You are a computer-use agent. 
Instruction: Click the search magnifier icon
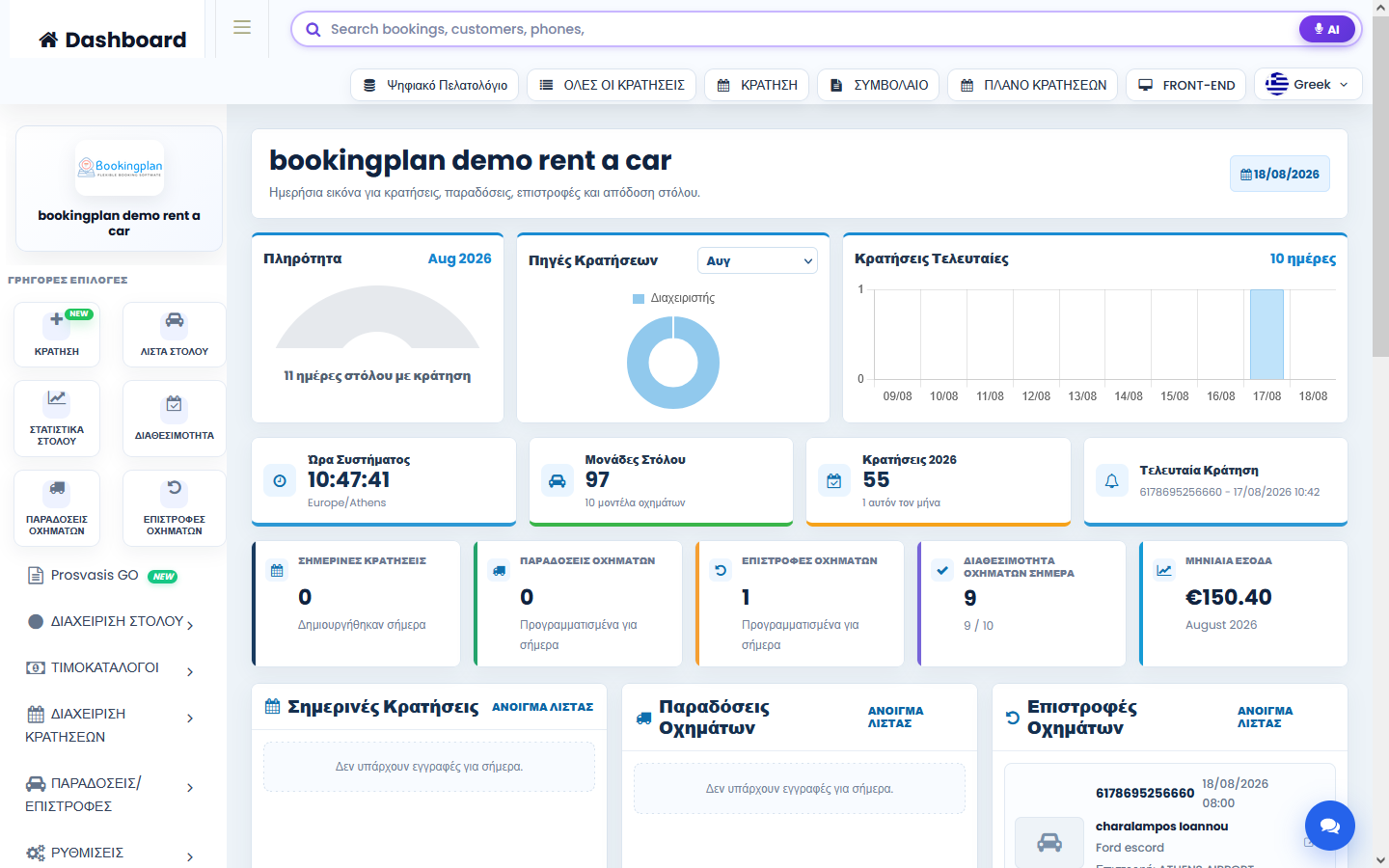[313, 29]
